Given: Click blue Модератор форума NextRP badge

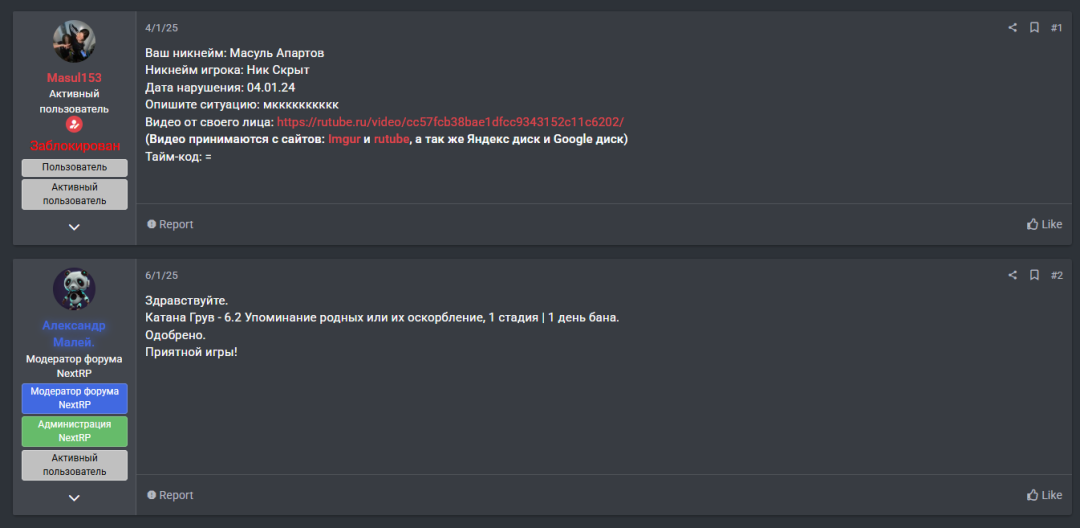Looking at the screenshot, I should 74,399.
